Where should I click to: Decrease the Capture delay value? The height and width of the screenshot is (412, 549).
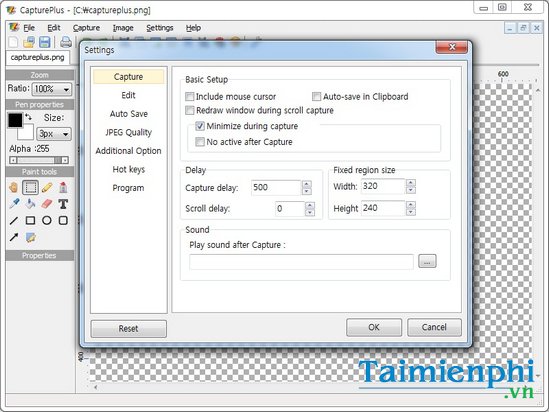[x=307, y=191]
